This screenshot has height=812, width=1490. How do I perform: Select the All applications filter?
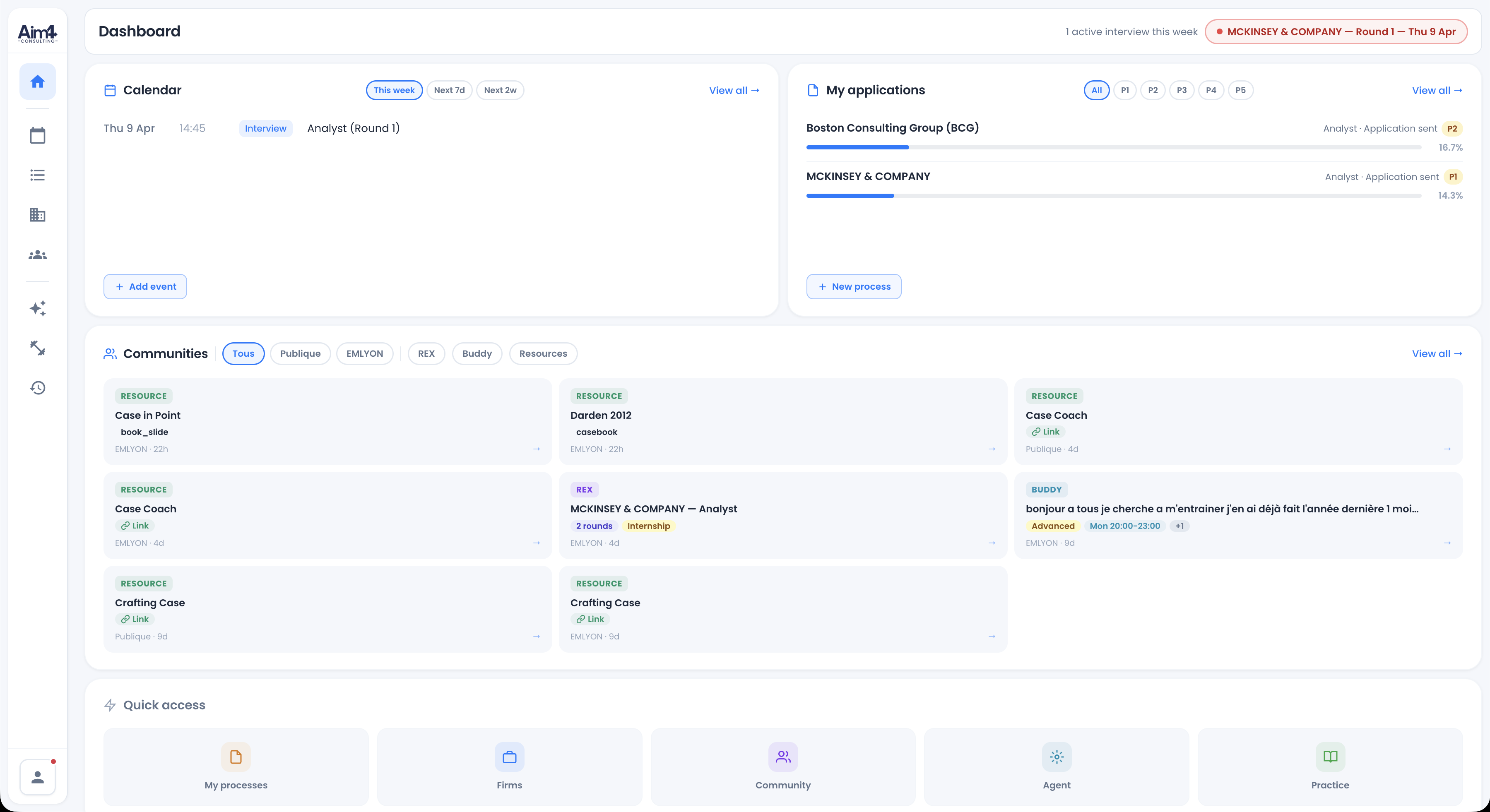1097,90
